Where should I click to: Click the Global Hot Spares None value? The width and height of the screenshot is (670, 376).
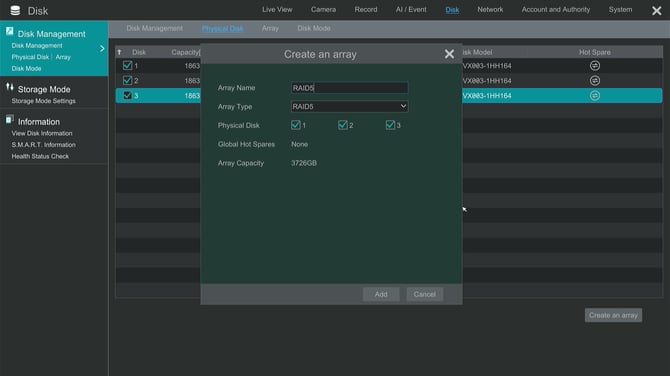[300, 144]
